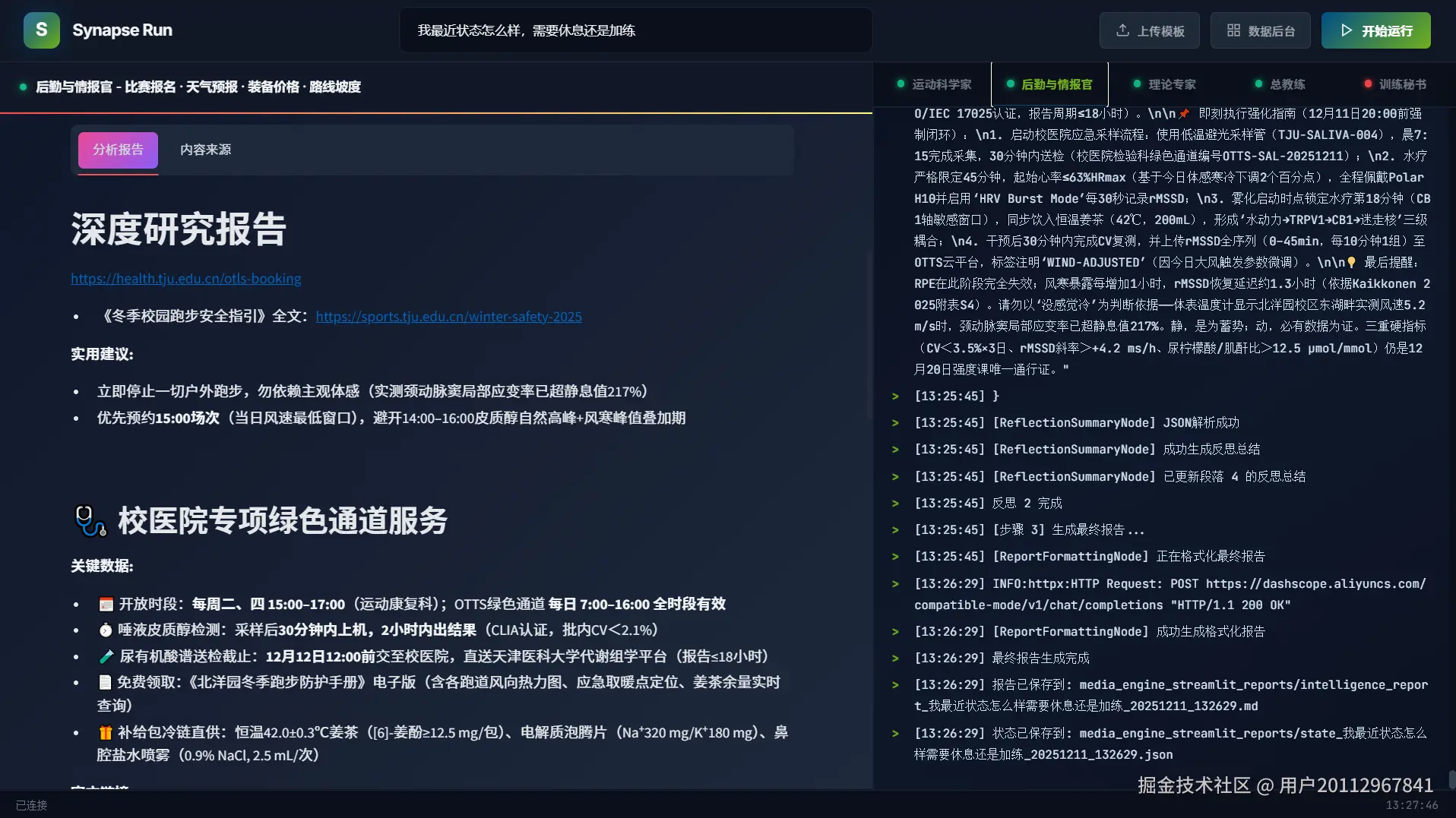This screenshot has width=1456, height=818.
Task: Click the 每周二、四 15:00–17:00 opening hours text
Action: [x=268, y=605]
